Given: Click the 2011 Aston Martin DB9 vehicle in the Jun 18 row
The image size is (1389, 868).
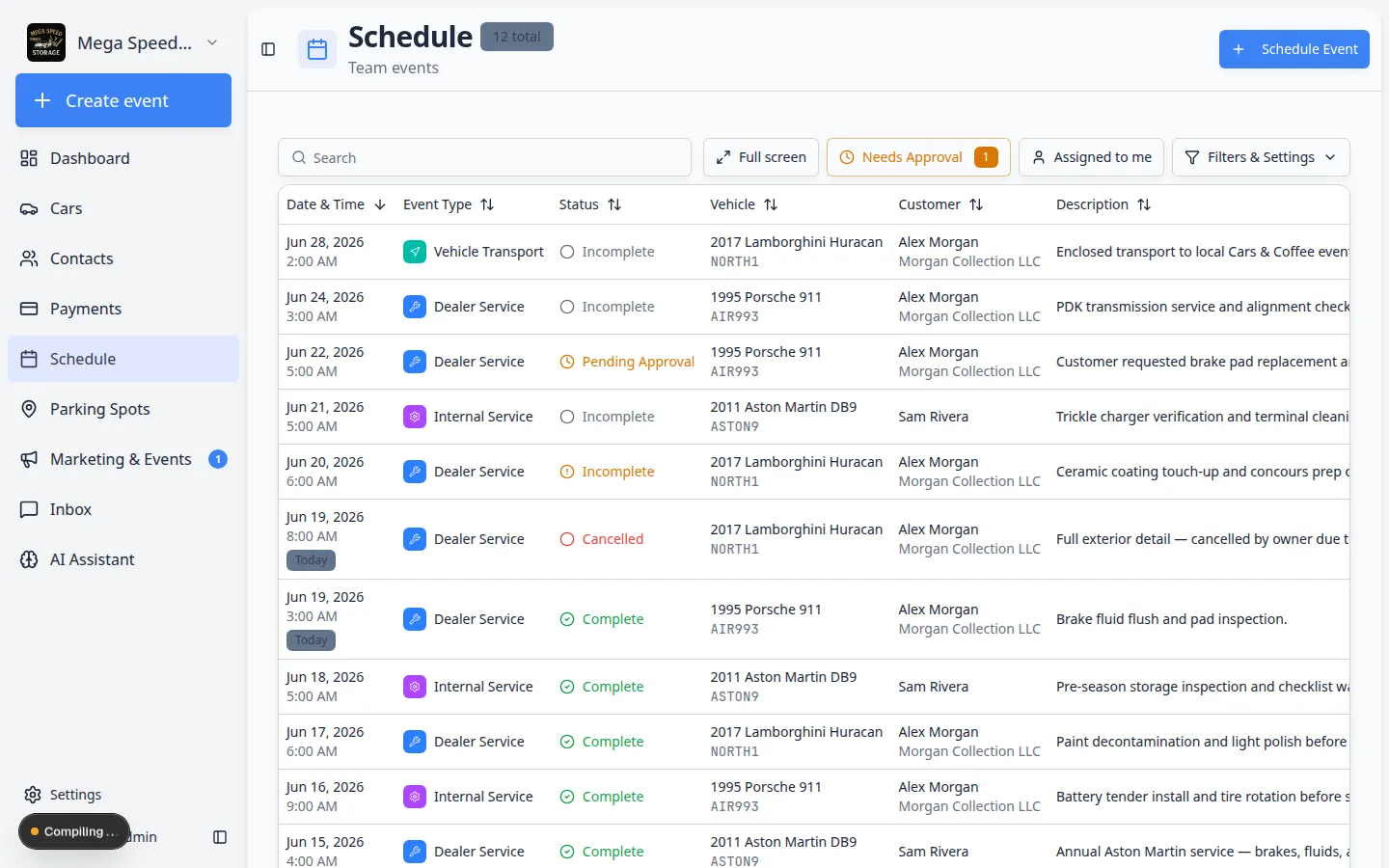Looking at the screenshot, I should (x=783, y=677).
